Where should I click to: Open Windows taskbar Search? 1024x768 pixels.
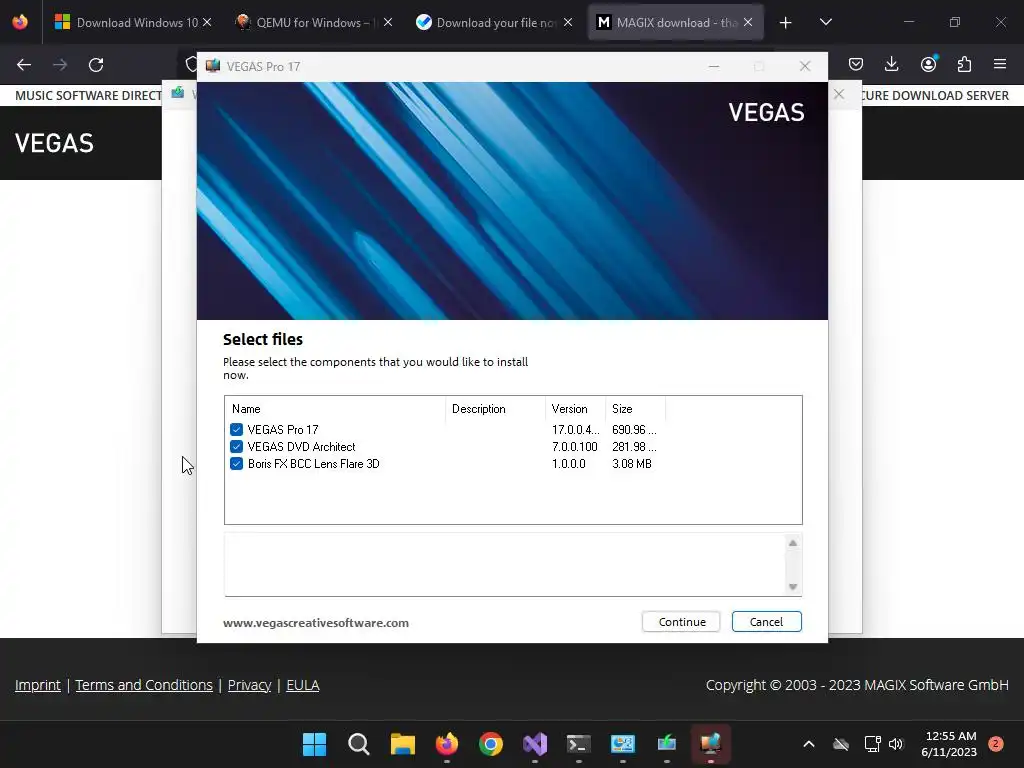pos(359,744)
